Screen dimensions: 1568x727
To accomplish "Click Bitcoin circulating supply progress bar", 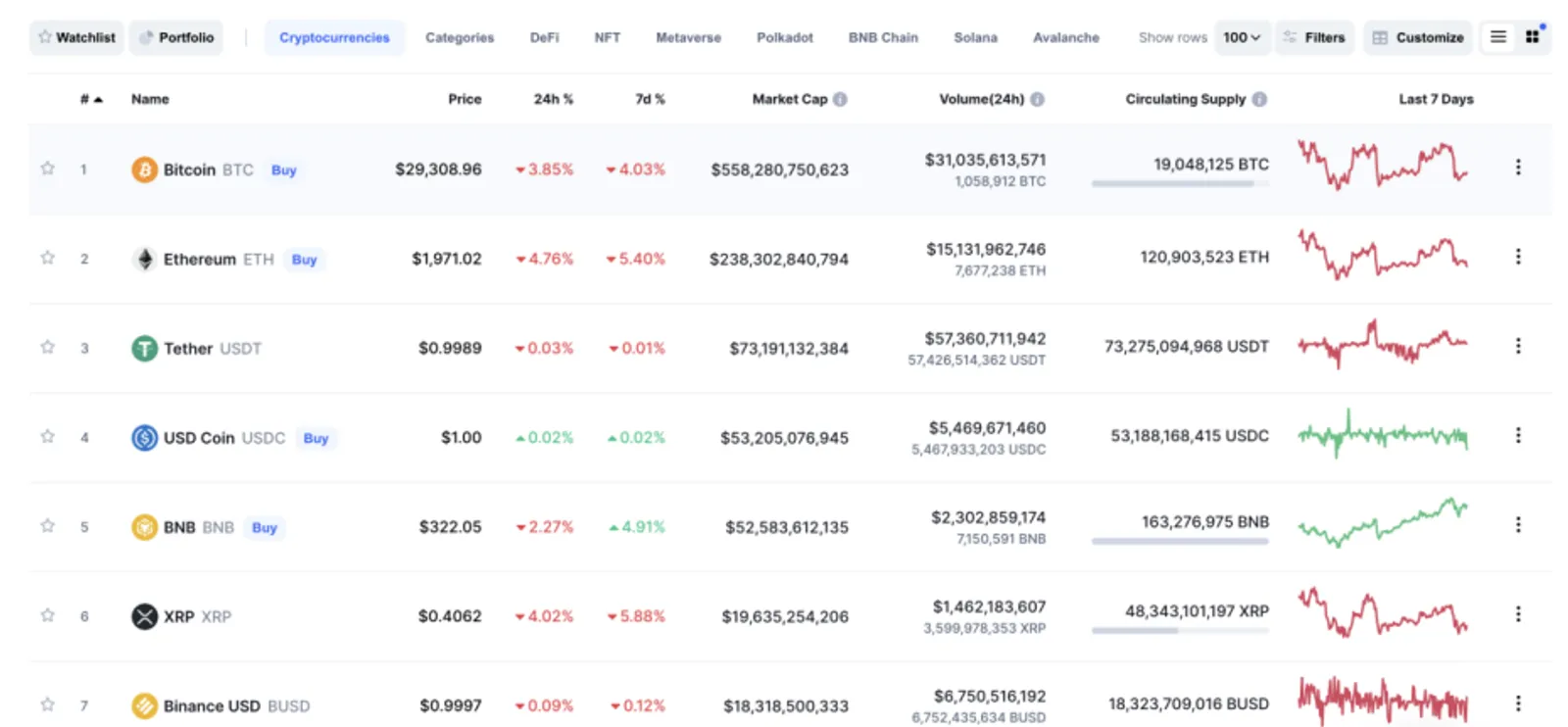I will 1180,183.
